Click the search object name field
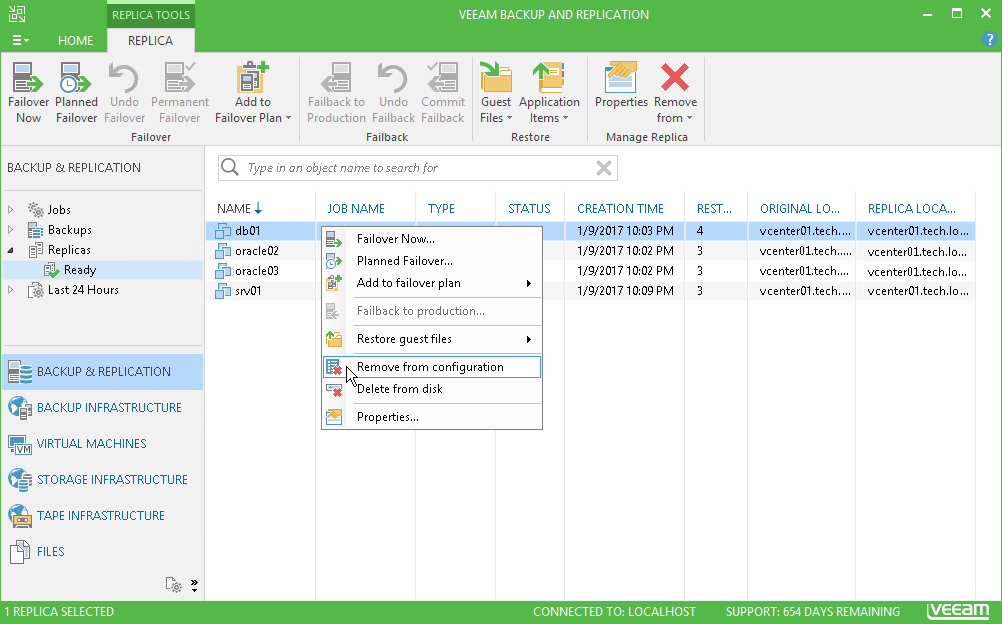1002x624 pixels. click(419, 168)
